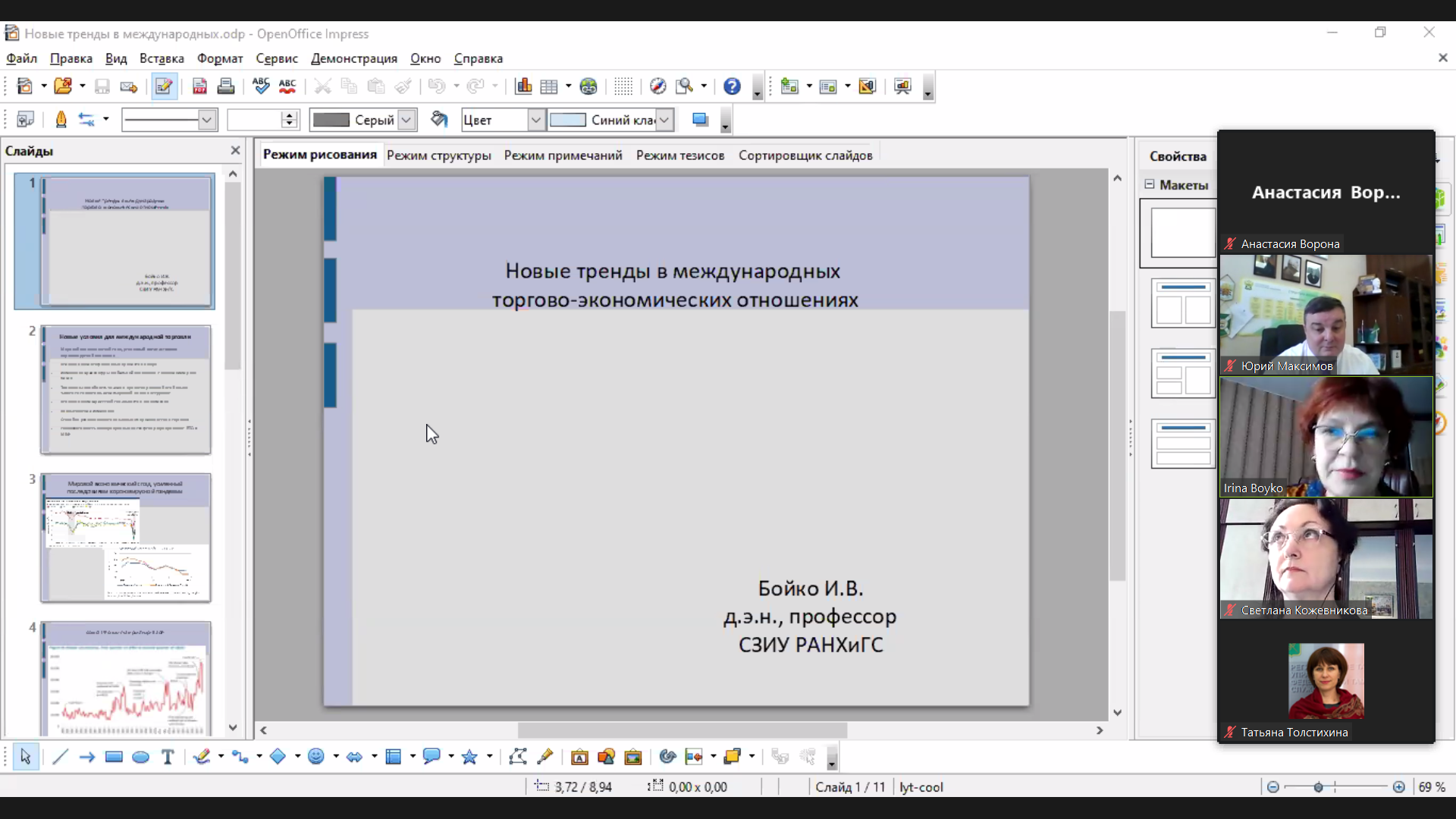Select slide 4 thumbnail
The height and width of the screenshot is (819, 1456).
tap(126, 678)
